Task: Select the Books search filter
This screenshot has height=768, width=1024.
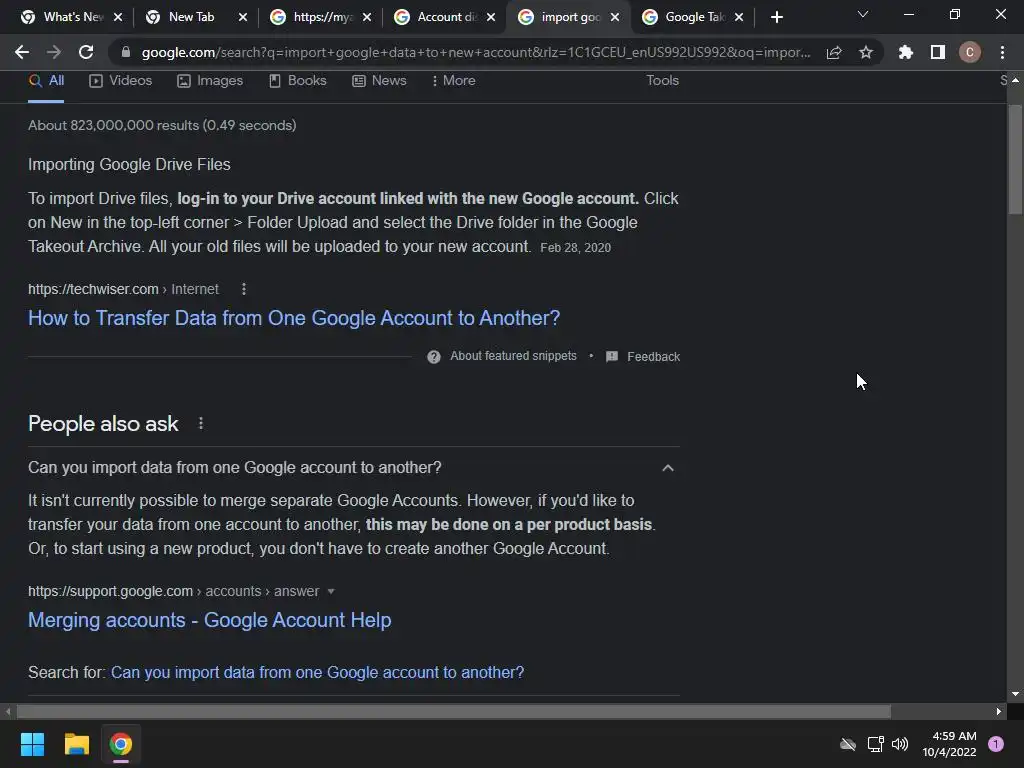Action: pos(297,80)
